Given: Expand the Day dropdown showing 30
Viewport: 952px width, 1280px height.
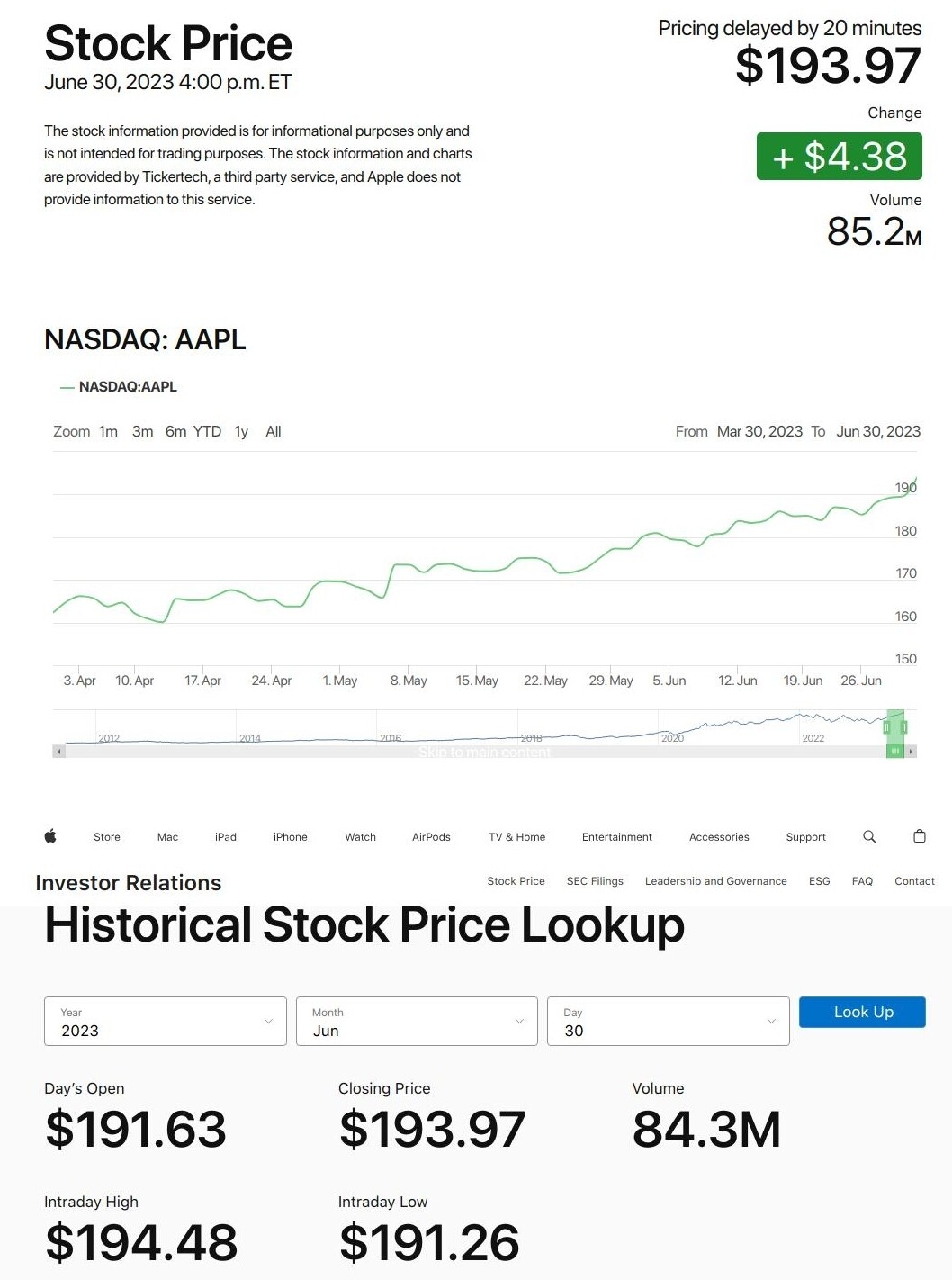Looking at the screenshot, I should point(669,1021).
